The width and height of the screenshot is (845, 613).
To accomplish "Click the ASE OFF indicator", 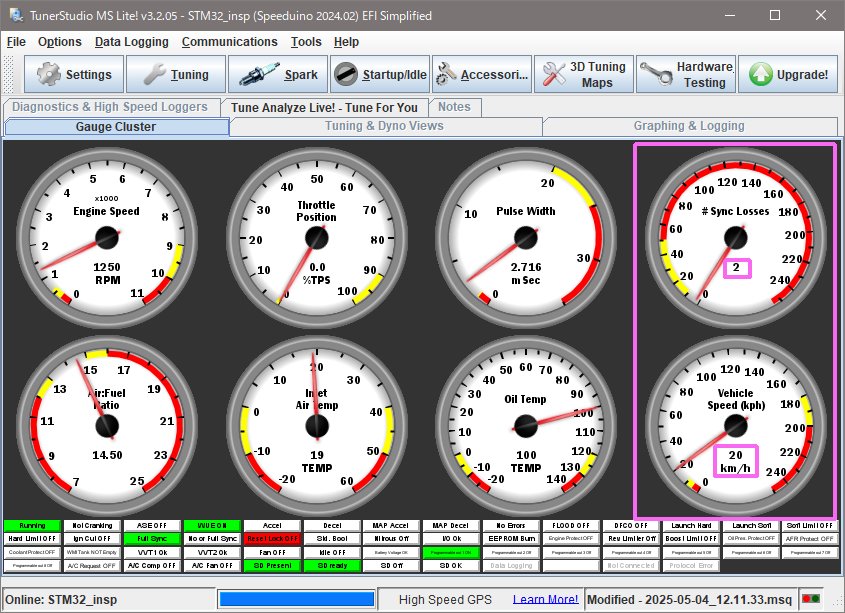I will click(x=152, y=525).
